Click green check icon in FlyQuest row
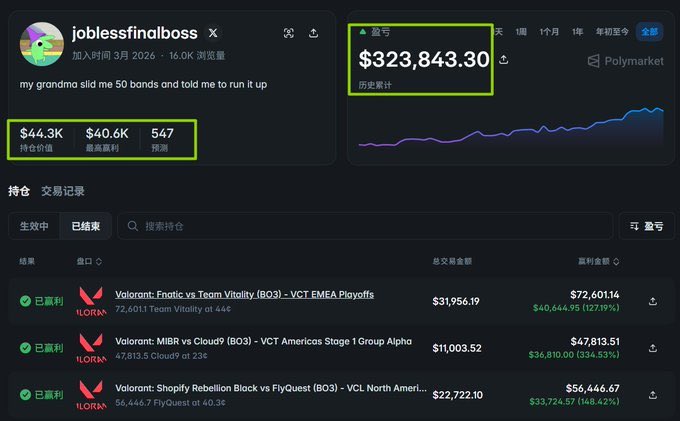This screenshot has width=680, height=421. (25, 395)
